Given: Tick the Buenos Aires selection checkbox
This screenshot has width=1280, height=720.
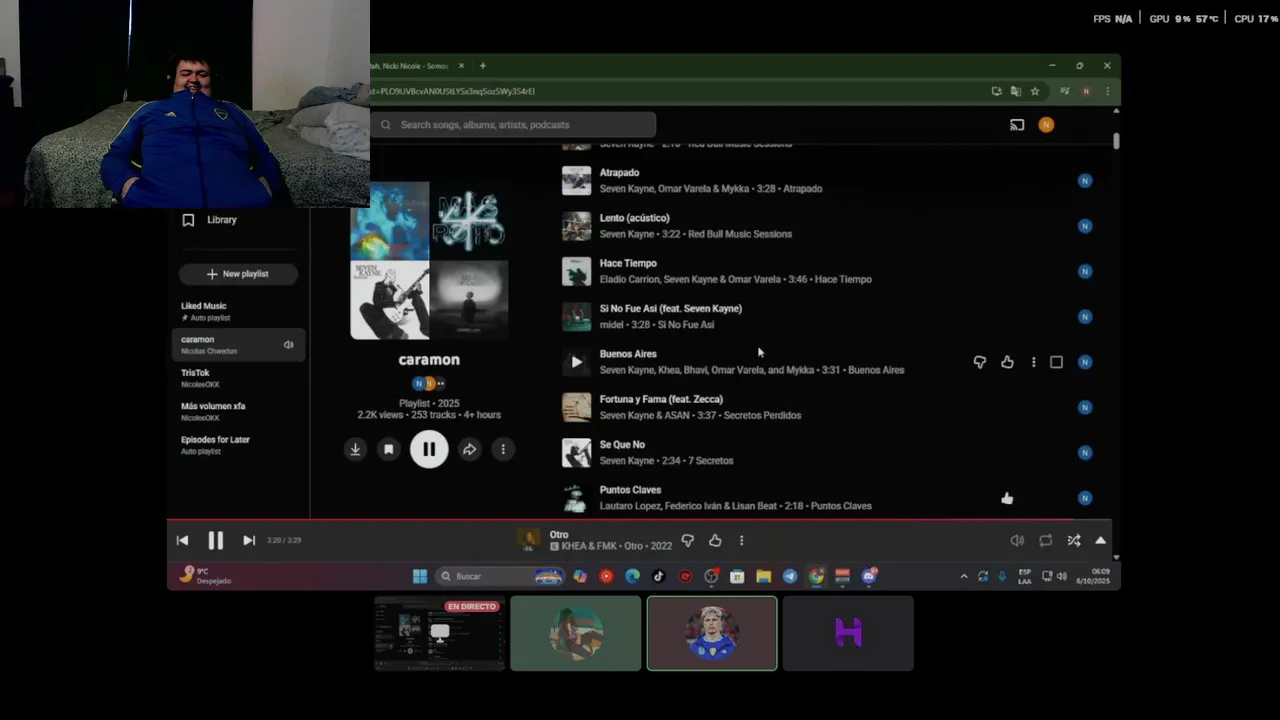Looking at the screenshot, I should tap(1056, 362).
